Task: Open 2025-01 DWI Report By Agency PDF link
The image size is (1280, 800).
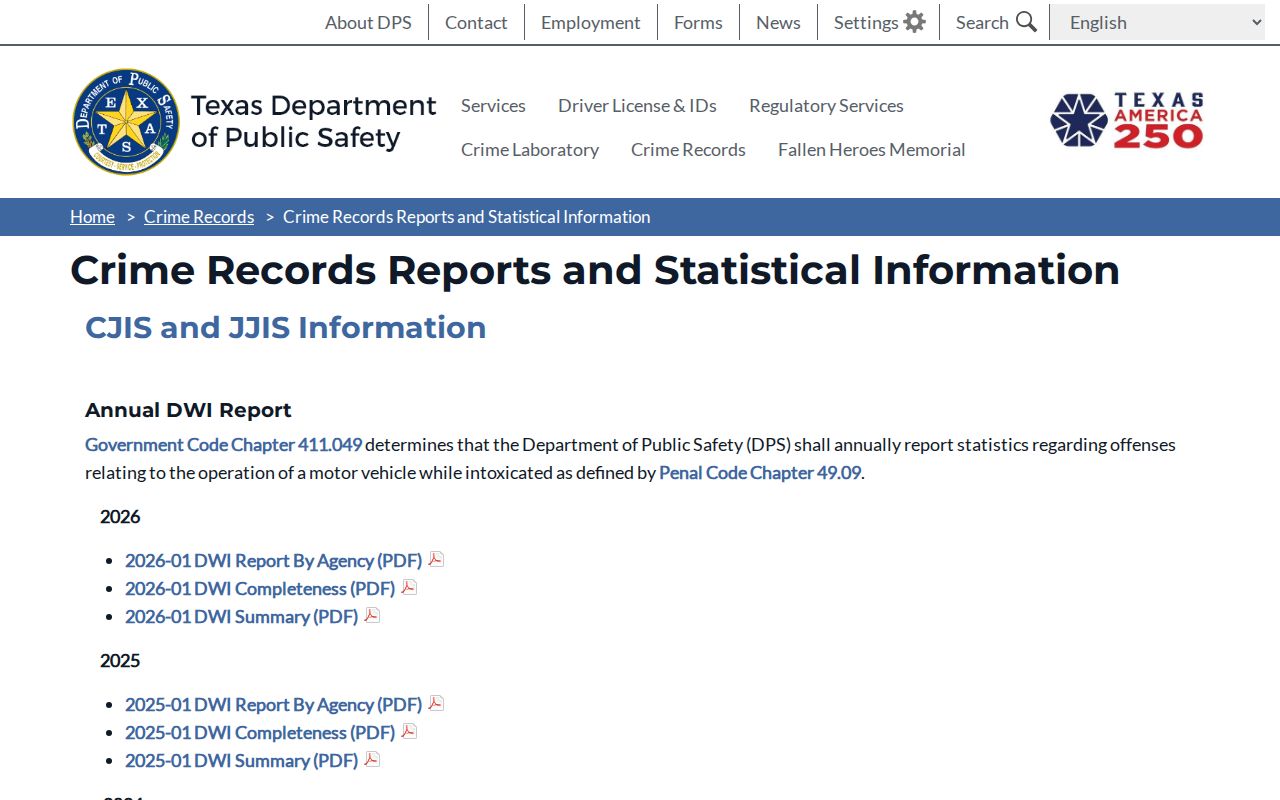Action: click(273, 704)
